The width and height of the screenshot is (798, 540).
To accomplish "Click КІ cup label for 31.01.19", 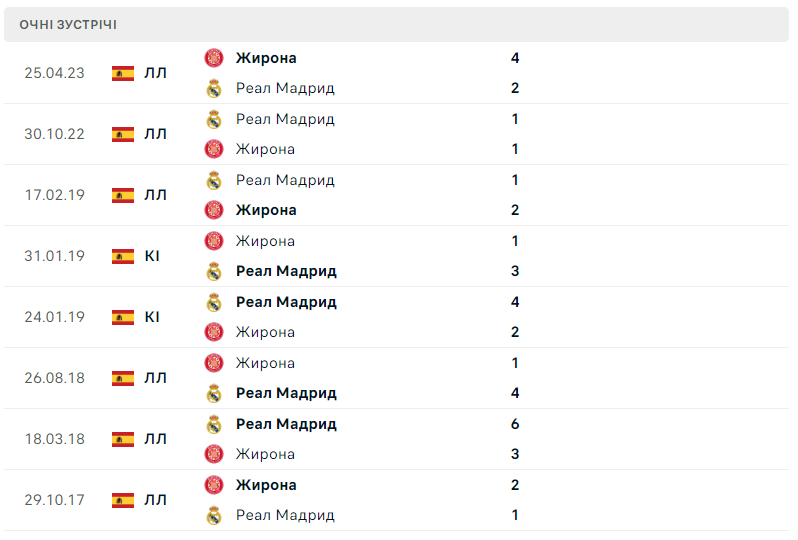I will click(x=152, y=256).
